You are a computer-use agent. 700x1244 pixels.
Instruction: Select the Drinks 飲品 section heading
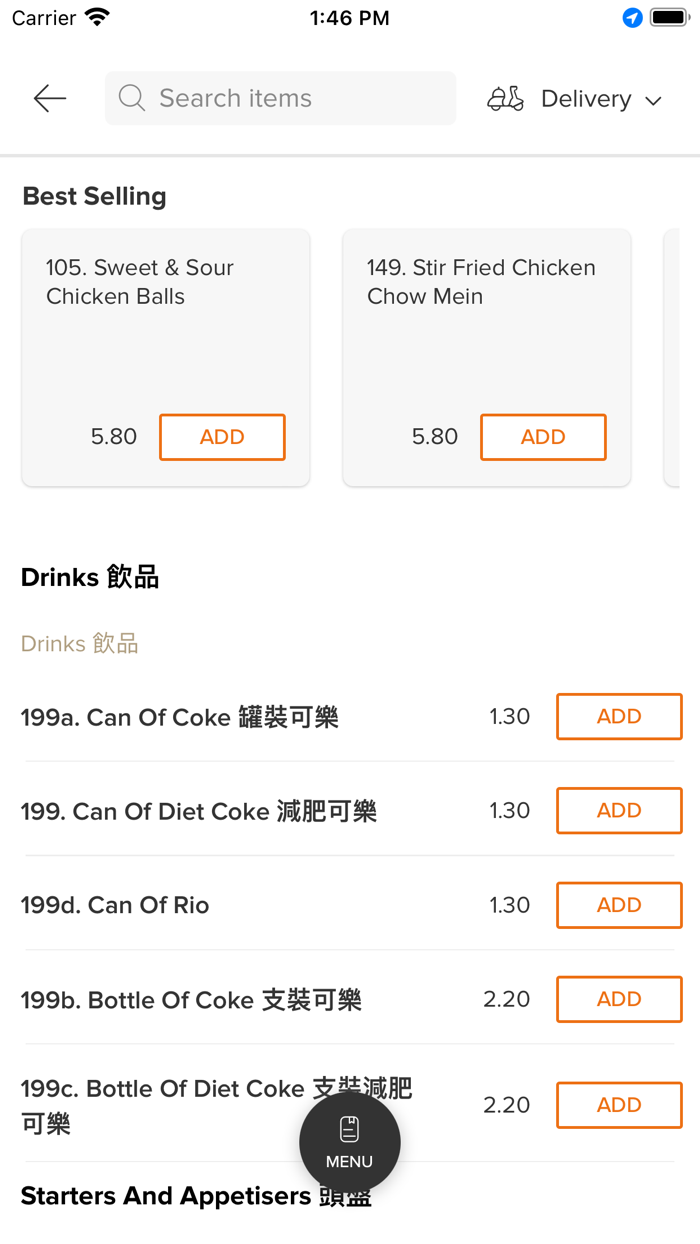point(90,577)
